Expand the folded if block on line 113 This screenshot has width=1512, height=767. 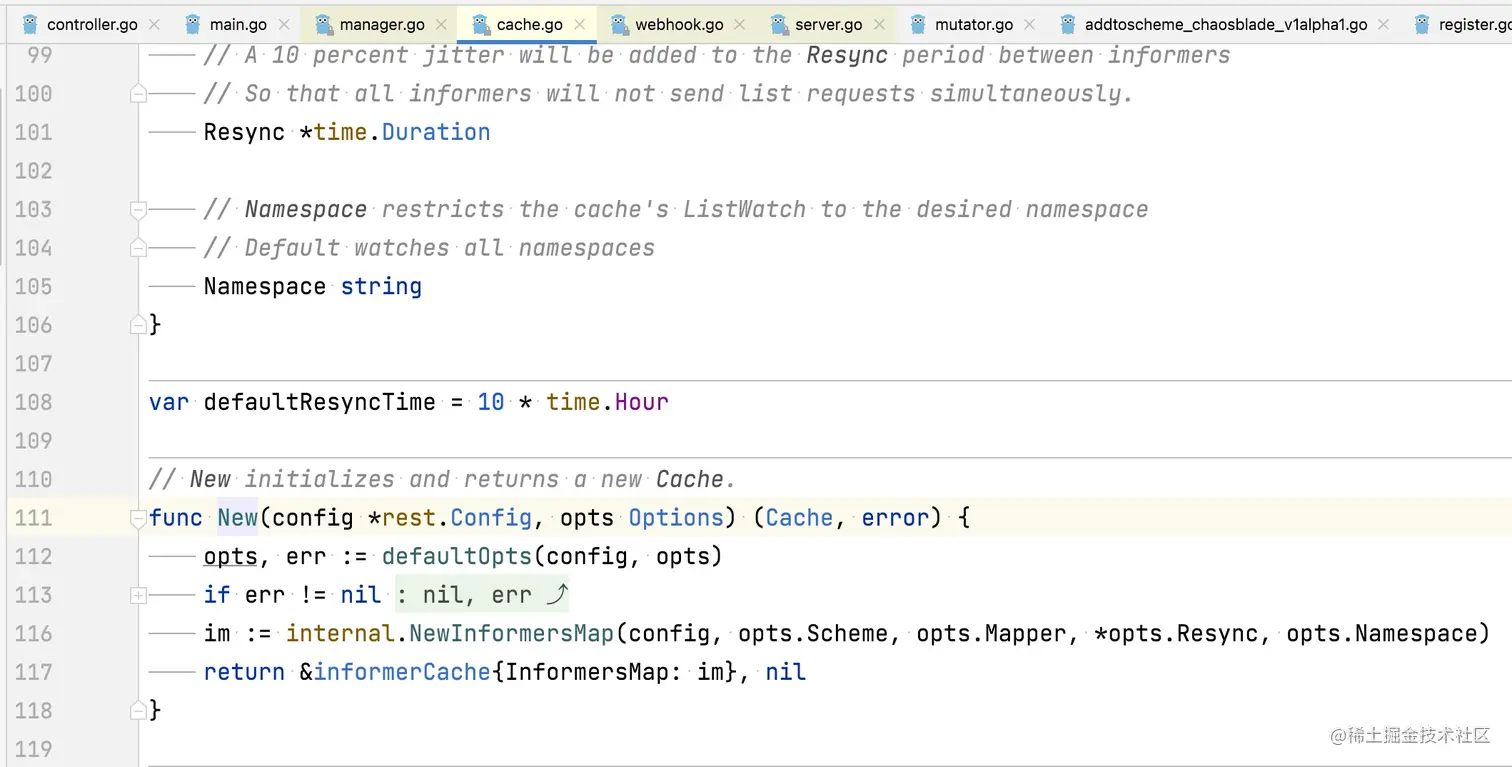tap(138, 595)
